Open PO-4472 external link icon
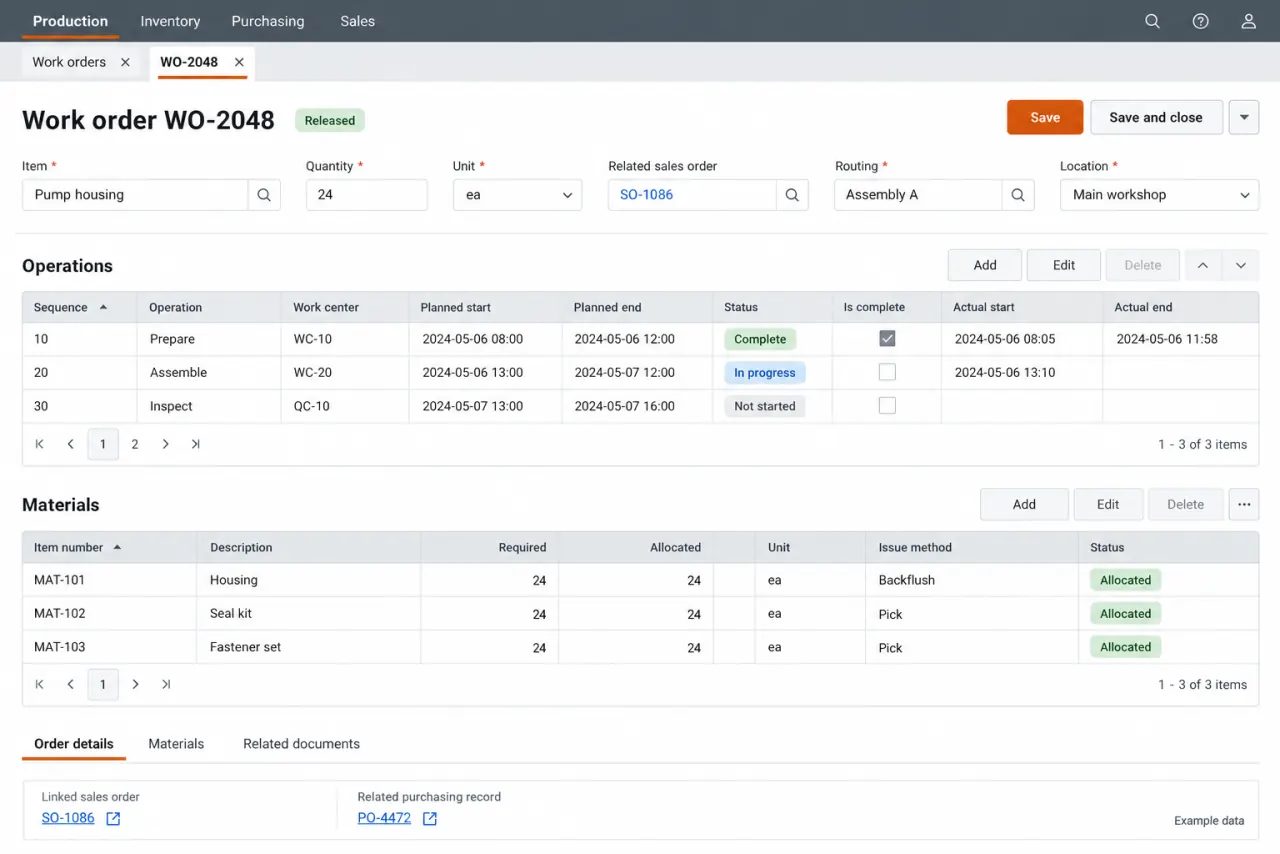 click(x=430, y=819)
